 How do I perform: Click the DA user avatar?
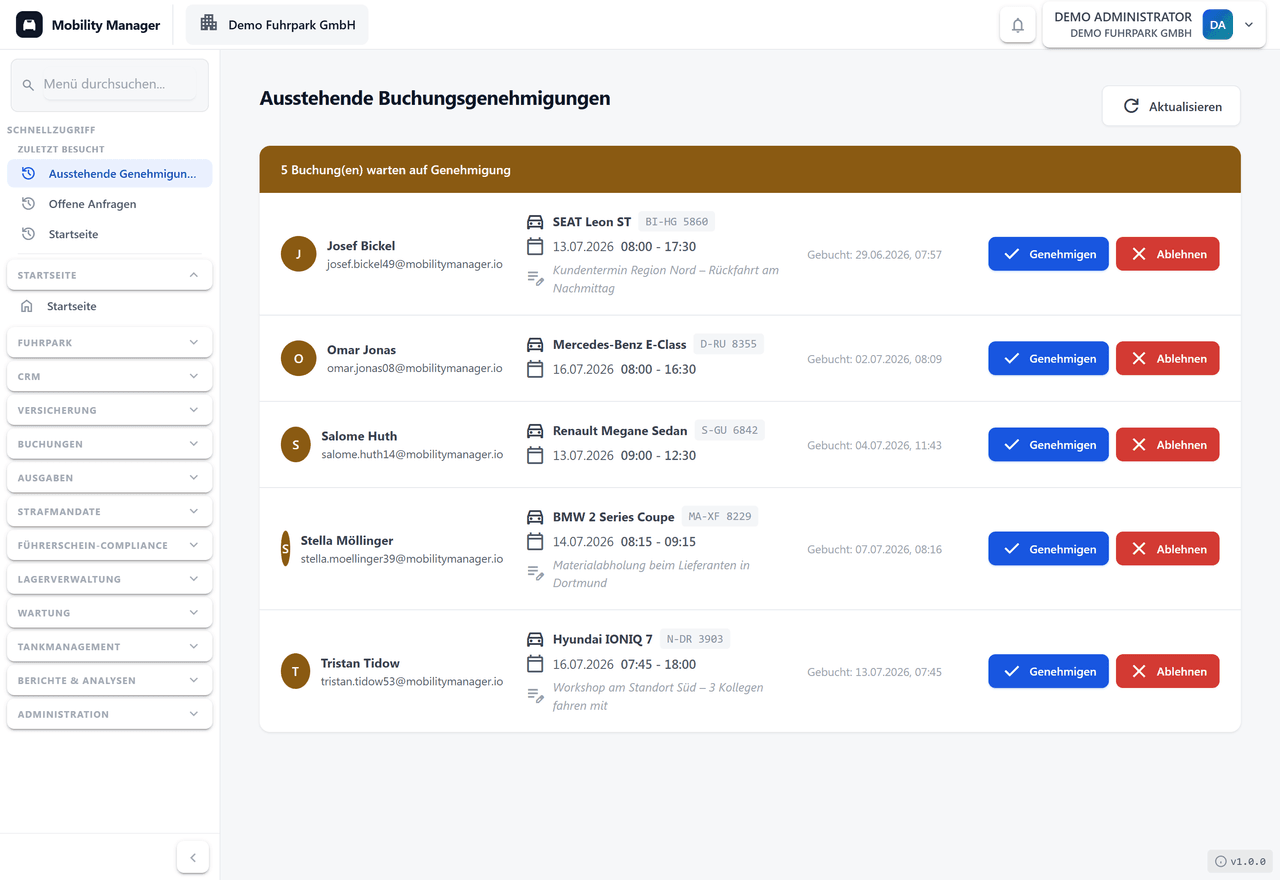(1217, 25)
